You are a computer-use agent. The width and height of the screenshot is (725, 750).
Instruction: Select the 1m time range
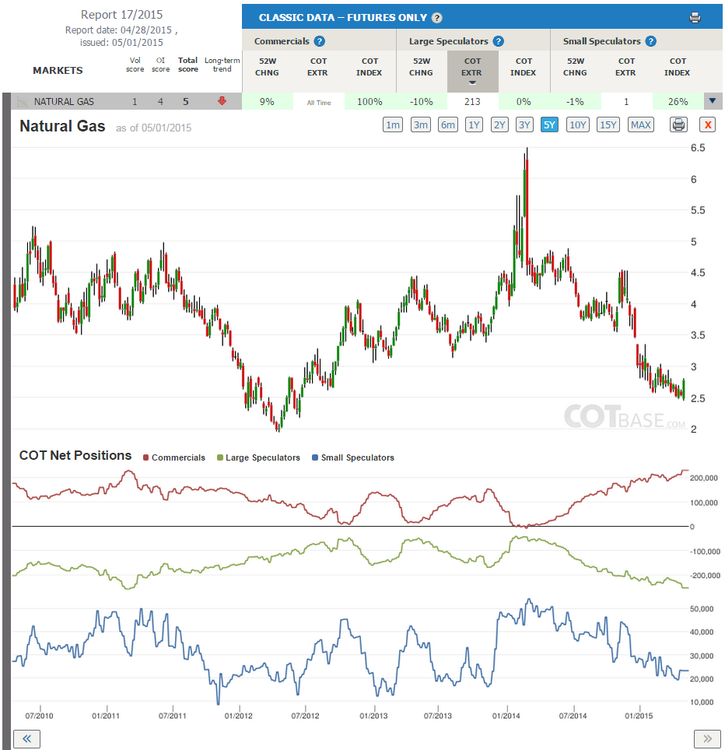[x=393, y=125]
